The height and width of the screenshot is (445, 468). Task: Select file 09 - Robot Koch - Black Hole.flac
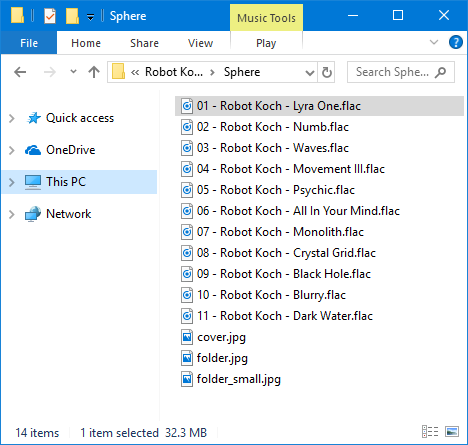click(x=284, y=274)
